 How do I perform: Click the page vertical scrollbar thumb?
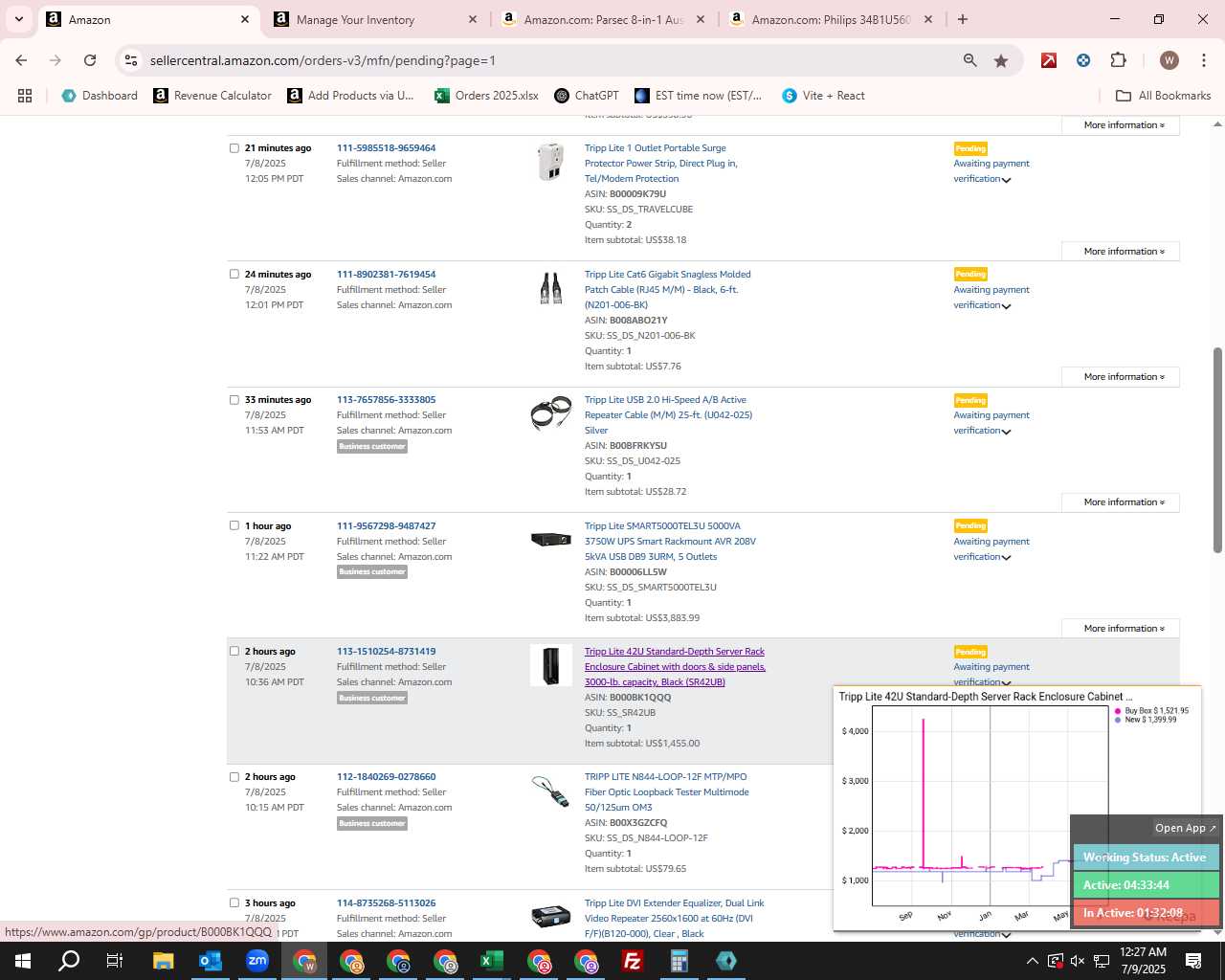pyautogui.click(x=1217, y=450)
